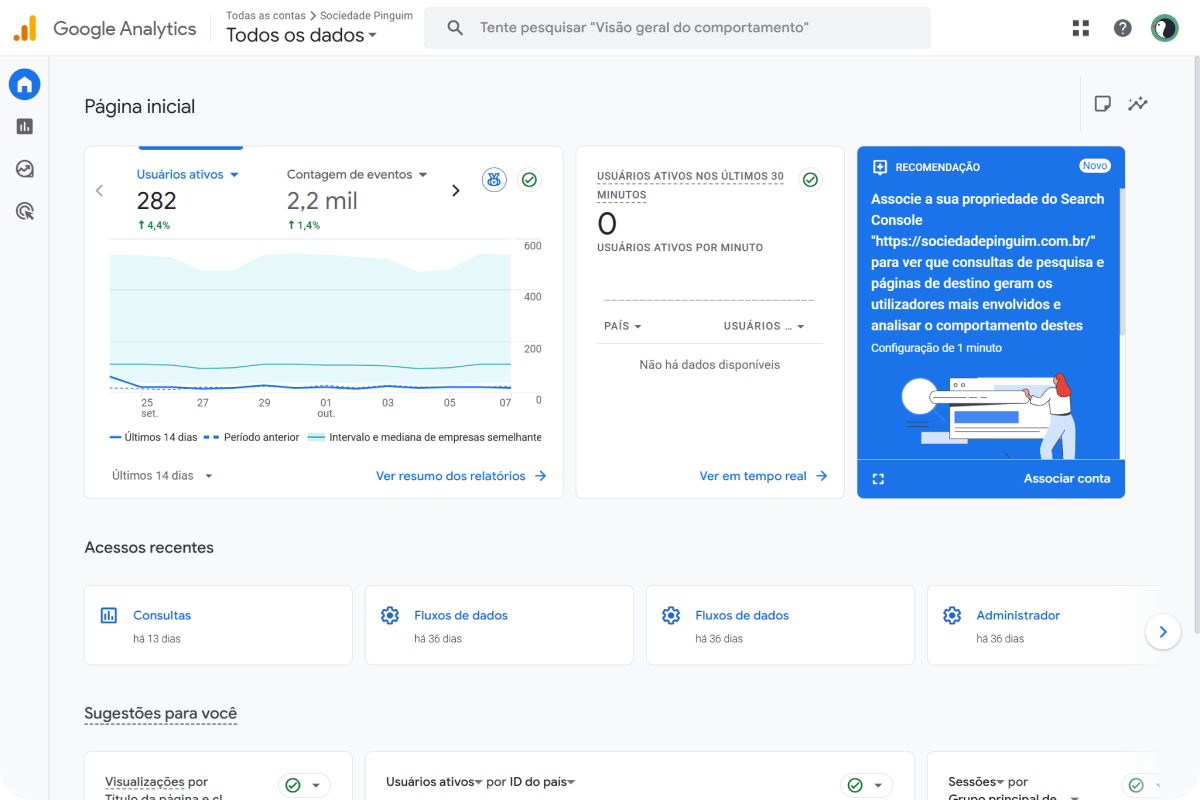This screenshot has height=800, width=1200.
Task: Open the Reports icon in the sidebar
Action: tap(25, 127)
